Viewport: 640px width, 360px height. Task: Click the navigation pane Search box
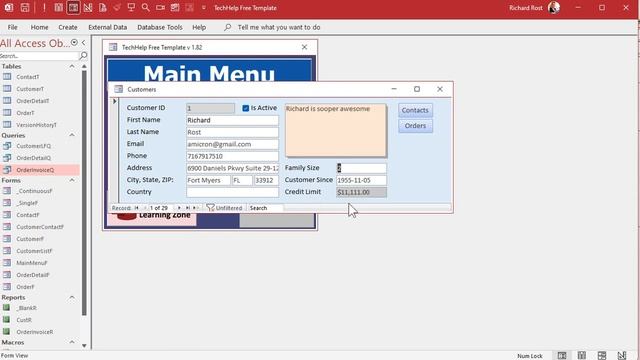[39, 56]
